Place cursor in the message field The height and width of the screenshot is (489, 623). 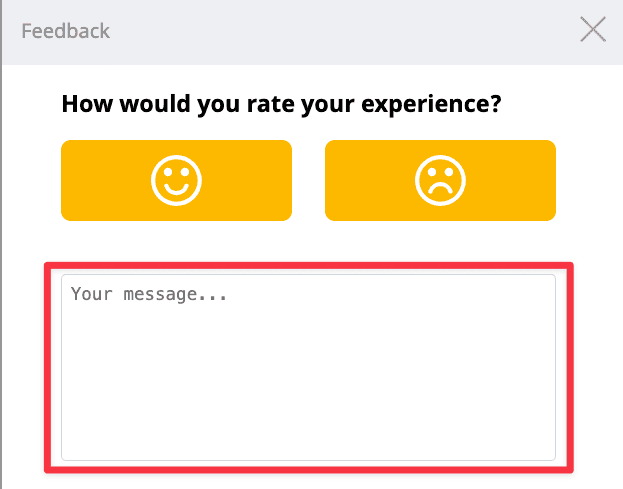308,367
